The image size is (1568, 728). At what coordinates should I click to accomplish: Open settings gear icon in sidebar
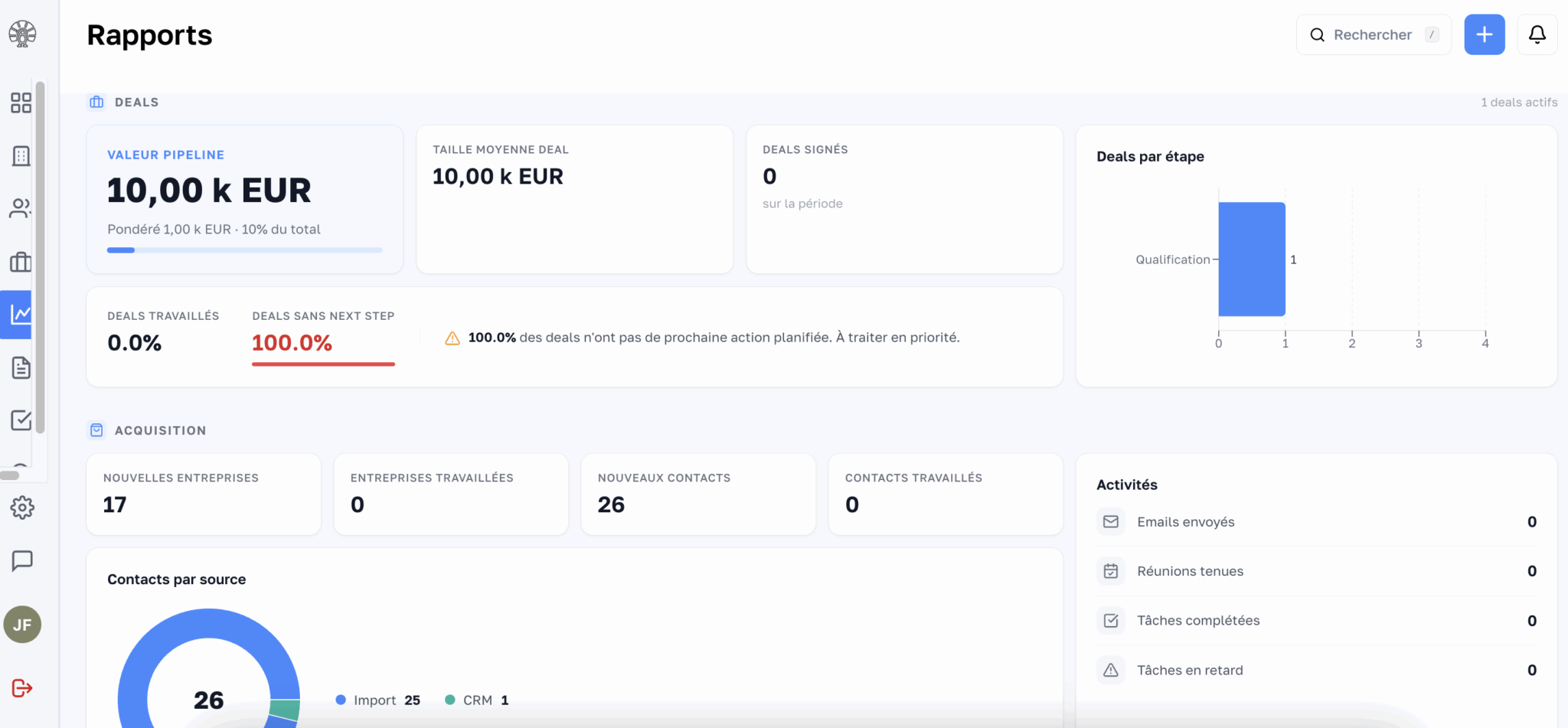[x=22, y=507]
